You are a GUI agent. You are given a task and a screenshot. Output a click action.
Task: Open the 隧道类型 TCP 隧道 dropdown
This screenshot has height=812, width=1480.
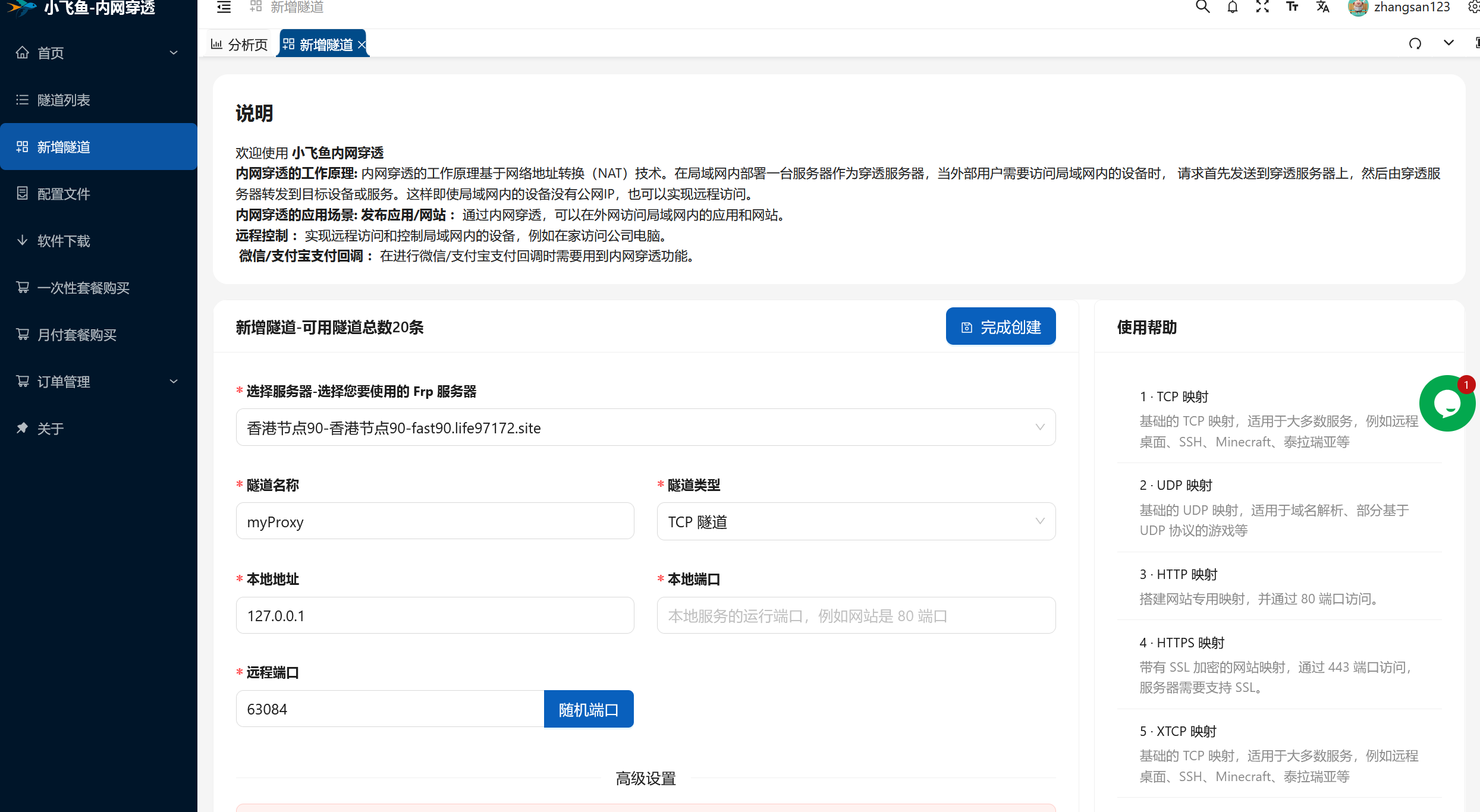[x=856, y=521]
